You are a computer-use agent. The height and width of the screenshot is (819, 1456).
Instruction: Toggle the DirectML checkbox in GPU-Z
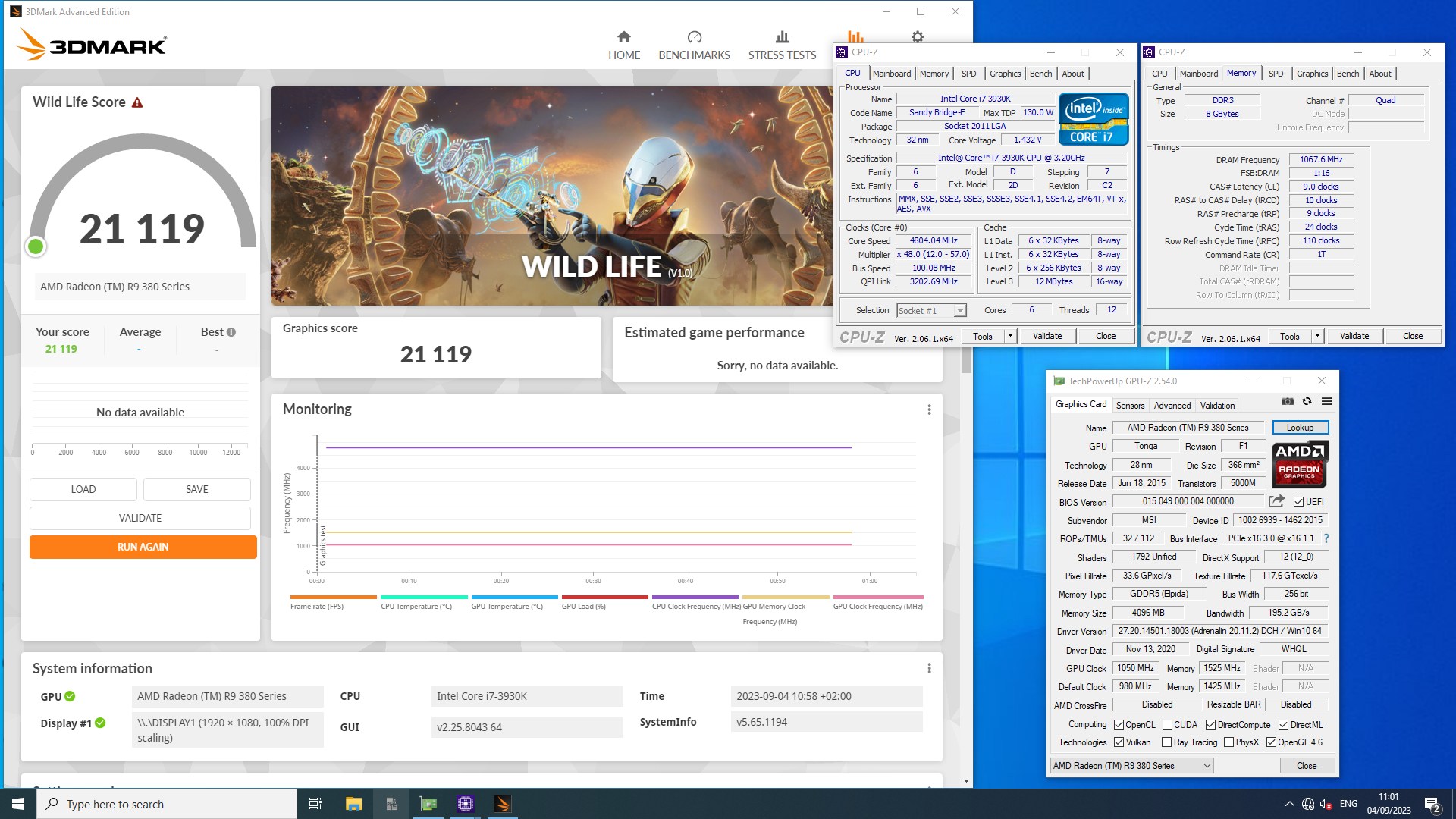coord(1283,725)
